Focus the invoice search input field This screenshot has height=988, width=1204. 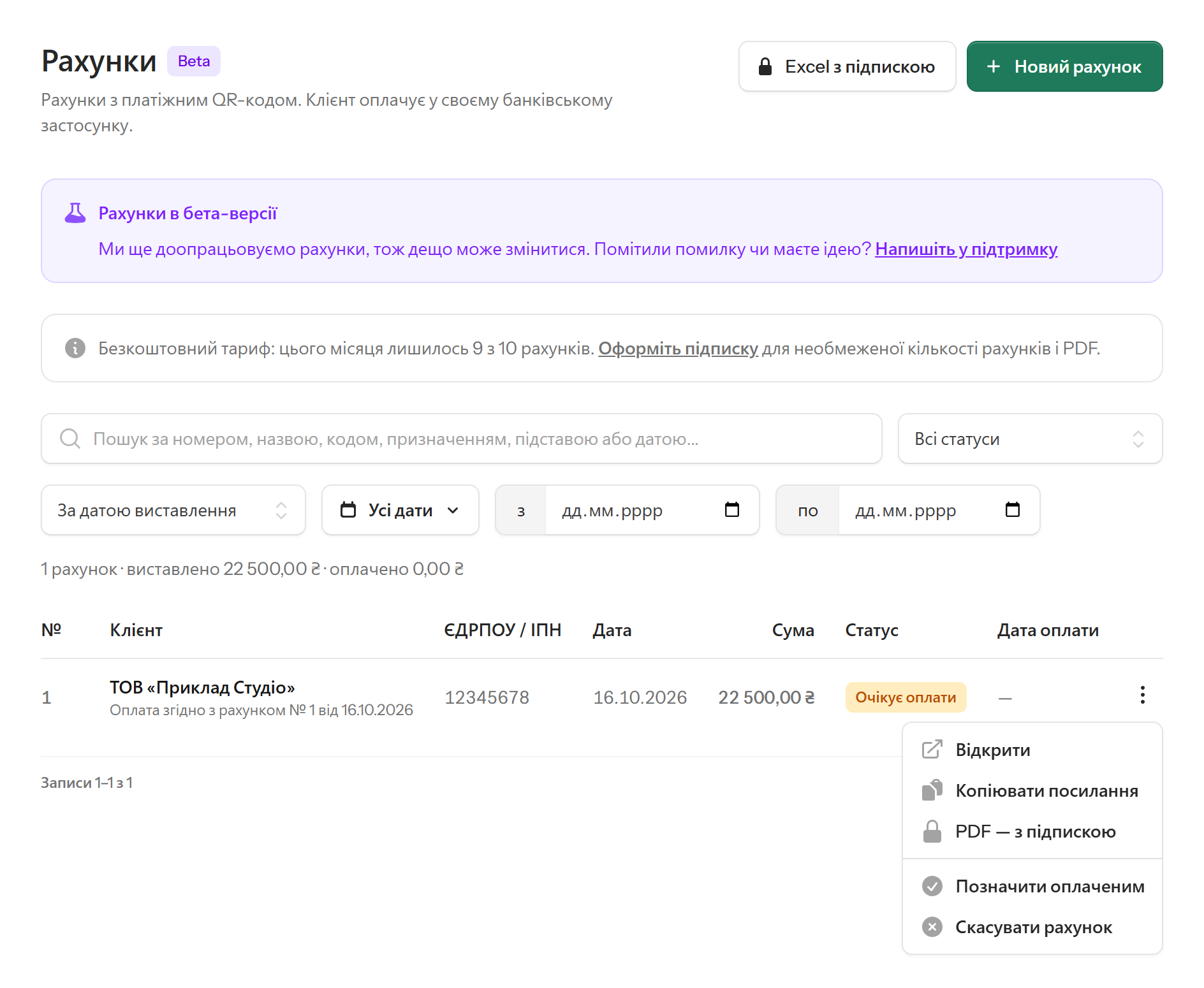point(462,439)
